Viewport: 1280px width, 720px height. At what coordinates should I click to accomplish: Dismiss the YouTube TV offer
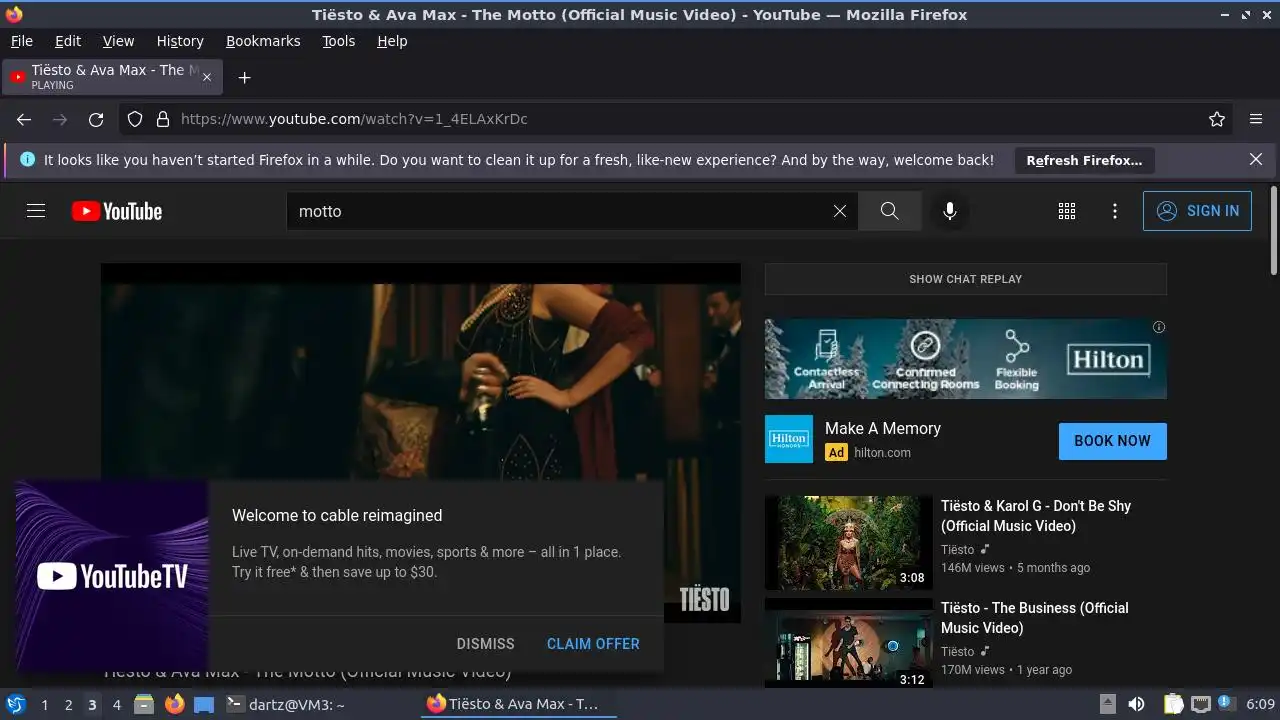click(x=485, y=644)
